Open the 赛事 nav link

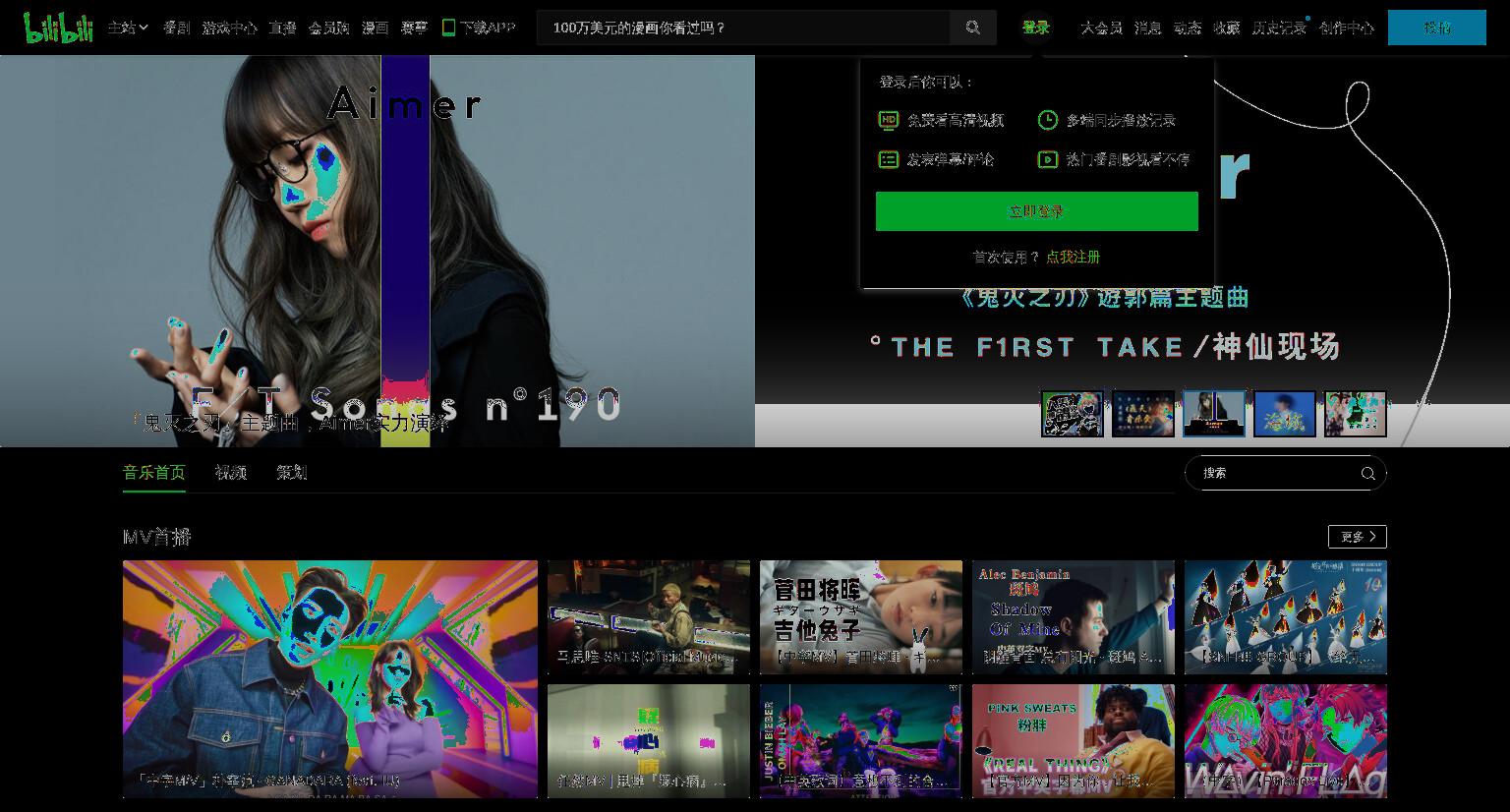click(414, 28)
